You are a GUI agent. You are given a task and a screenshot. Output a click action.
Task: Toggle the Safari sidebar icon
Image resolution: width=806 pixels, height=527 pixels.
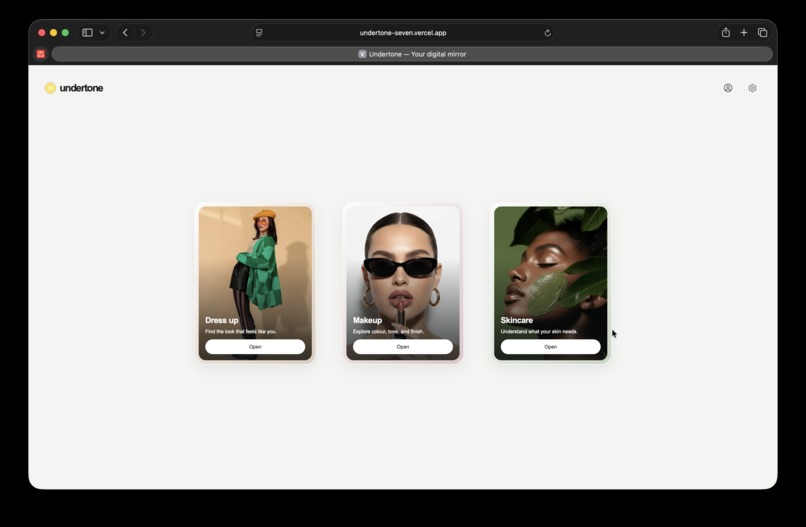[87, 32]
